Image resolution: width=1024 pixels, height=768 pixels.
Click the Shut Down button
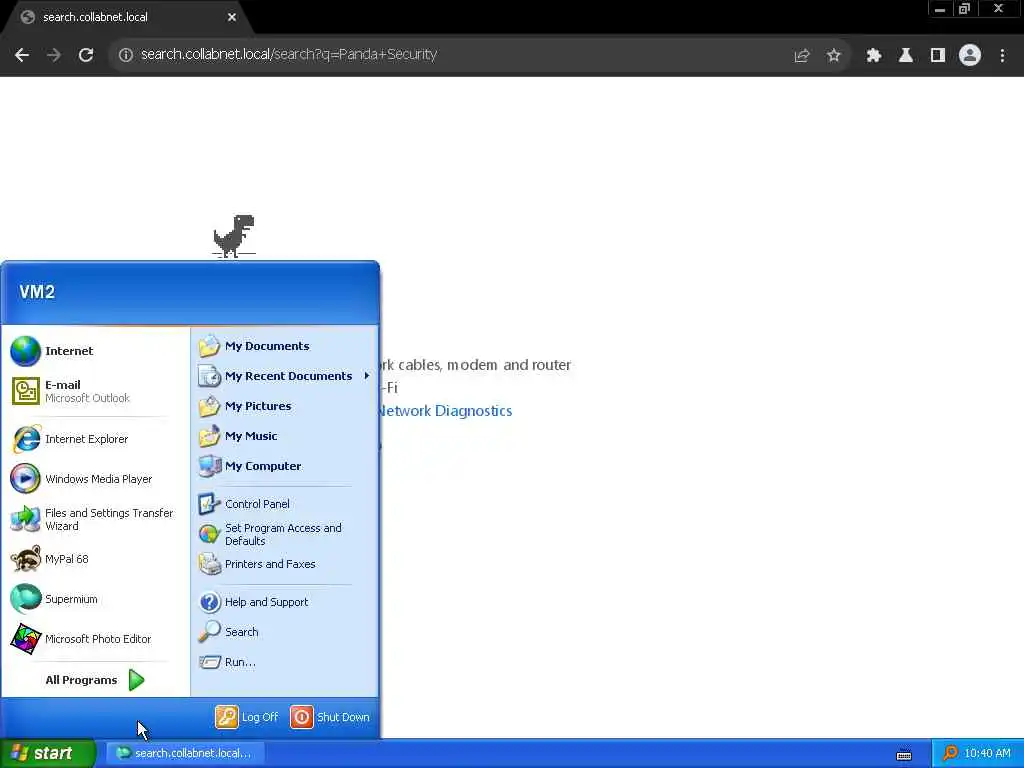click(x=330, y=717)
